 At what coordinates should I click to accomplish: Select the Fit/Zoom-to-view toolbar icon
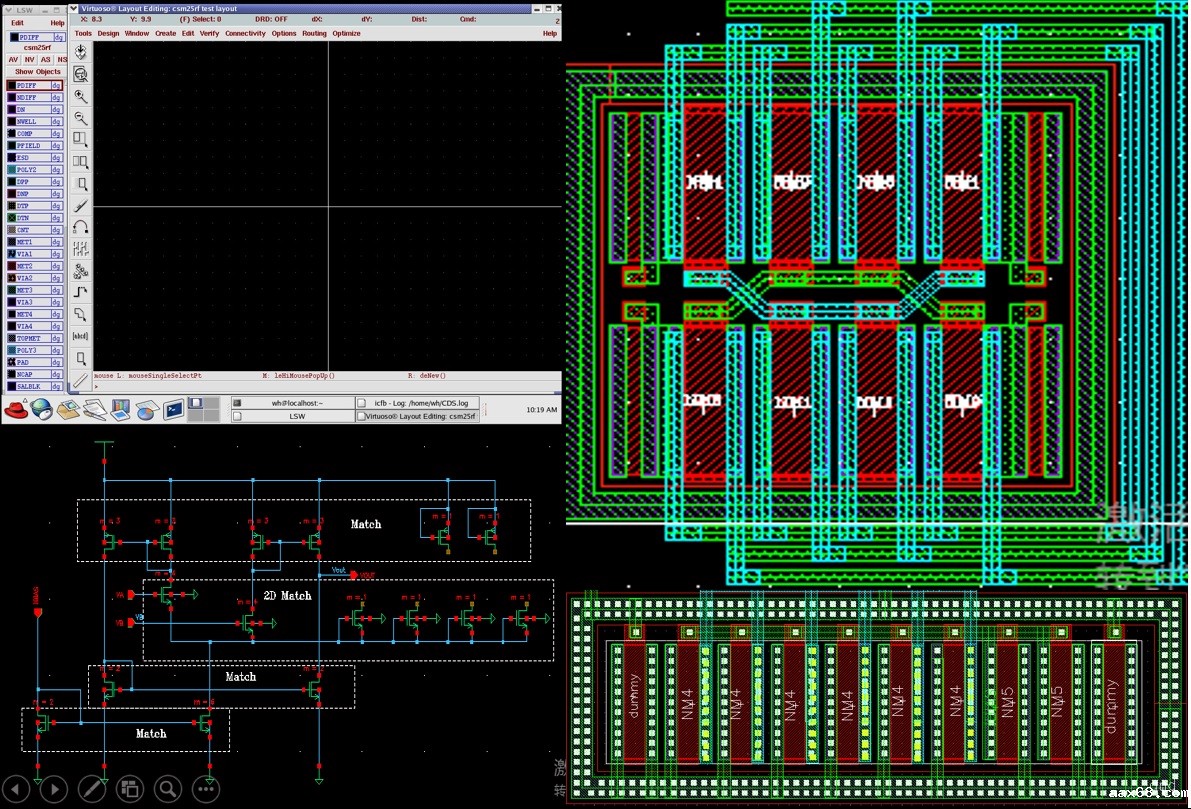click(81, 75)
